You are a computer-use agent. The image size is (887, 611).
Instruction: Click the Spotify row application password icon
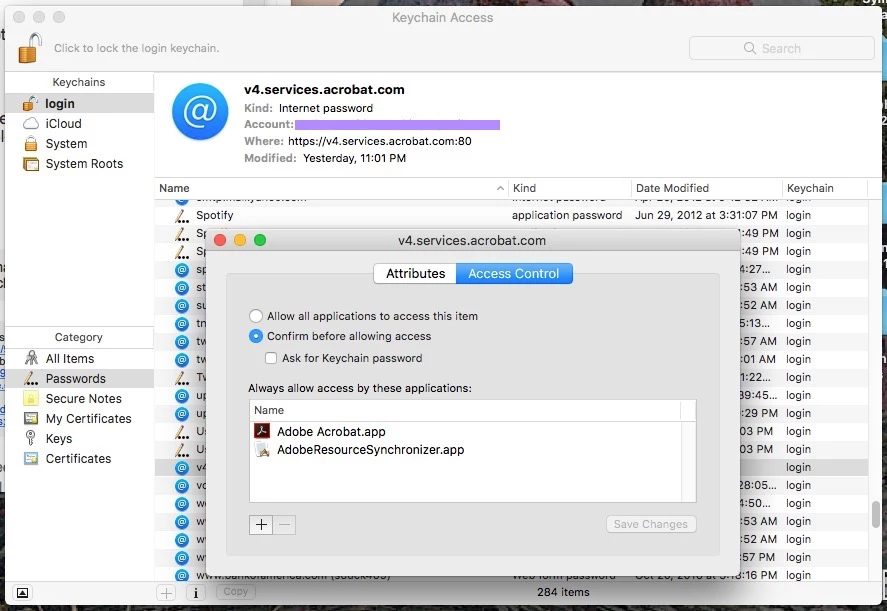[x=182, y=215]
